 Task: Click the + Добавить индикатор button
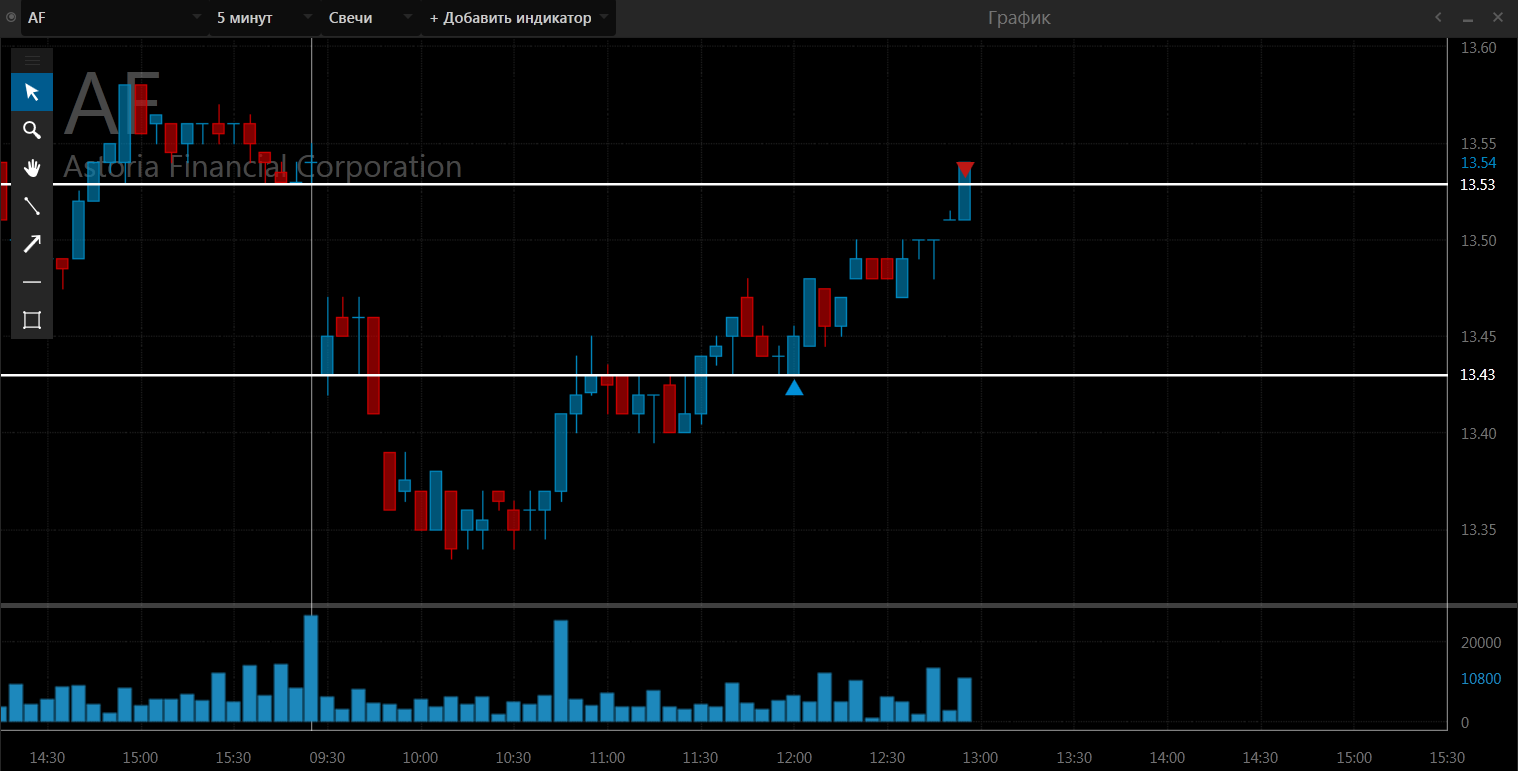click(x=510, y=18)
